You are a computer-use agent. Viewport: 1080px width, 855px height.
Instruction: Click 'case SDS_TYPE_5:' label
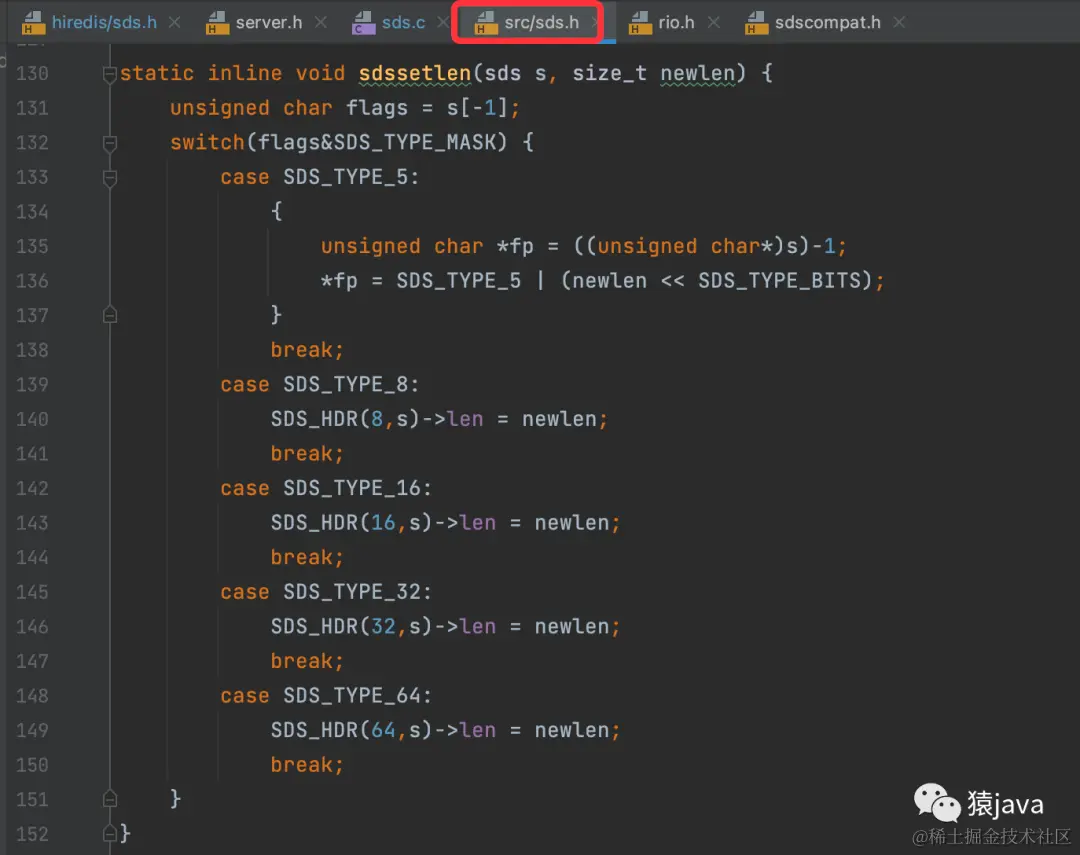(x=320, y=178)
